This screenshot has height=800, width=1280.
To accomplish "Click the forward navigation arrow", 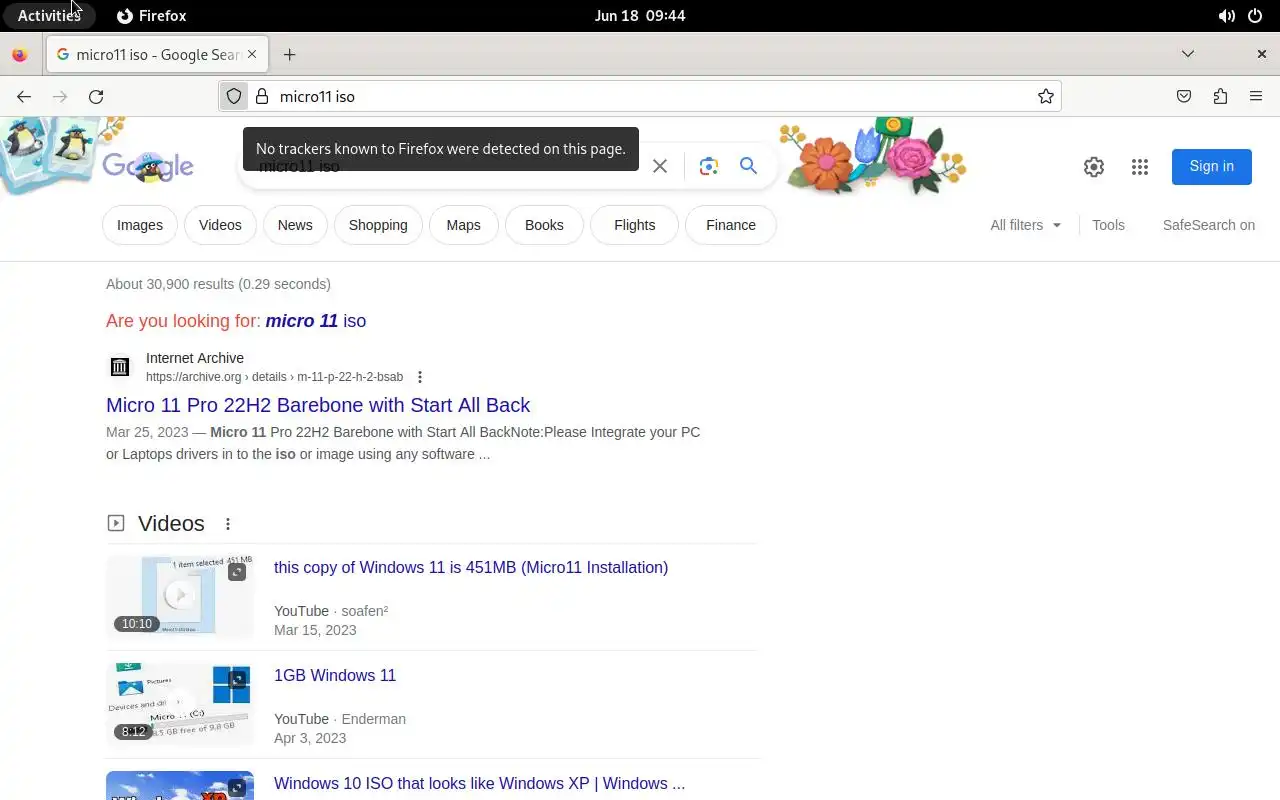I will coord(60,96).
